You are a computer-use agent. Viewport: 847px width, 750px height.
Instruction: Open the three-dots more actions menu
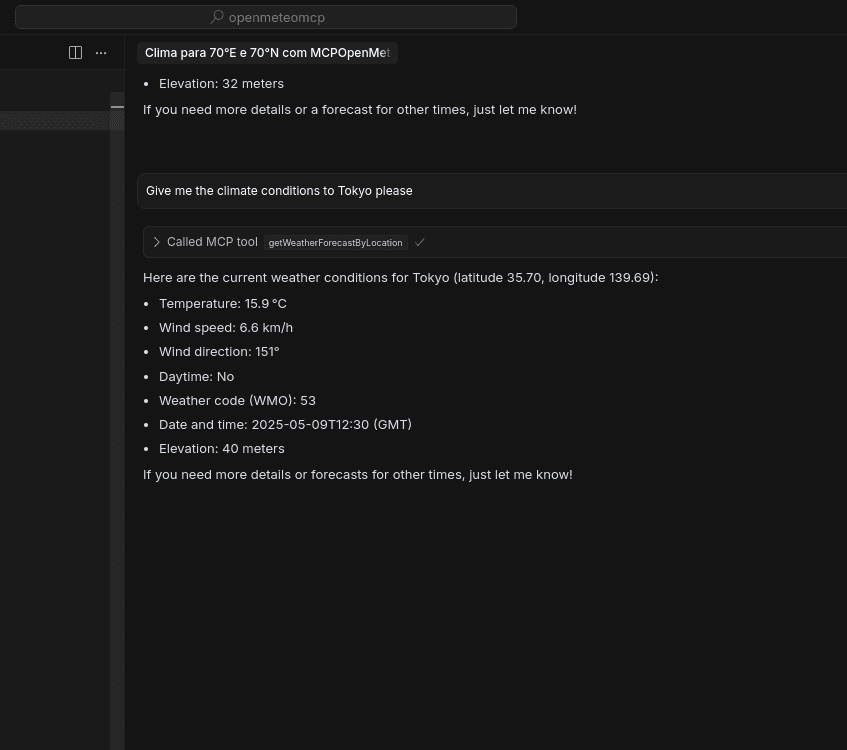pos(101,53)
